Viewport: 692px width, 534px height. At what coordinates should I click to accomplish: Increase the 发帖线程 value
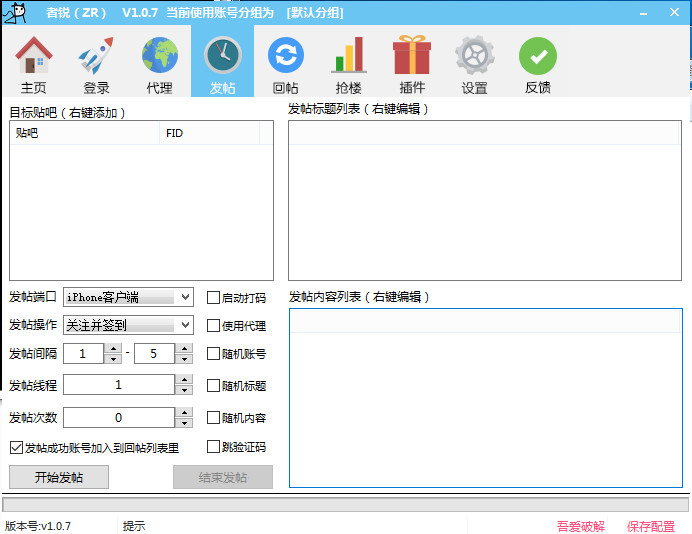click(x=184, y=380)
